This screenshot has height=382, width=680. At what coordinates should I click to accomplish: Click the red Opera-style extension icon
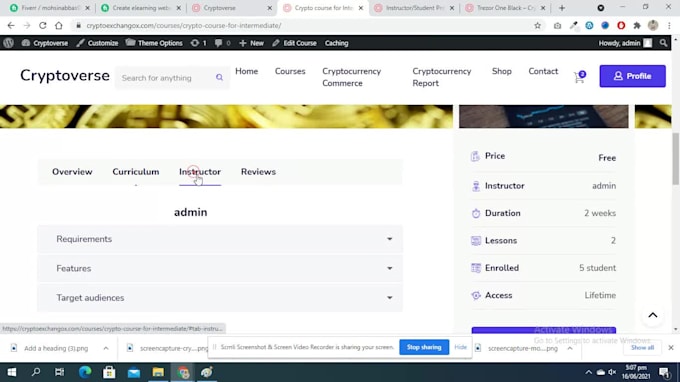click(x=621, y=26)
